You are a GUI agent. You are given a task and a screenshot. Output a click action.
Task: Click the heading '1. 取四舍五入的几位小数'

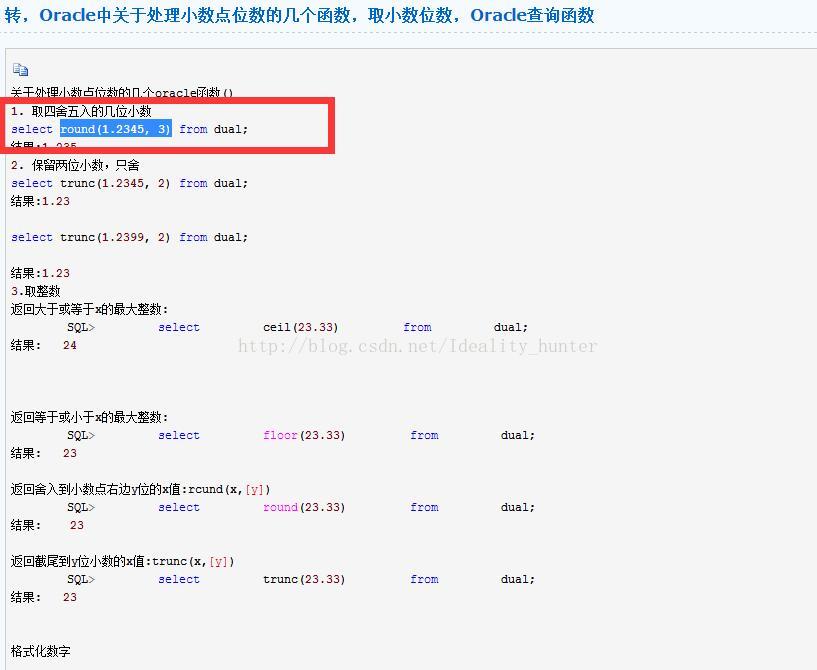tap(81, 111)
